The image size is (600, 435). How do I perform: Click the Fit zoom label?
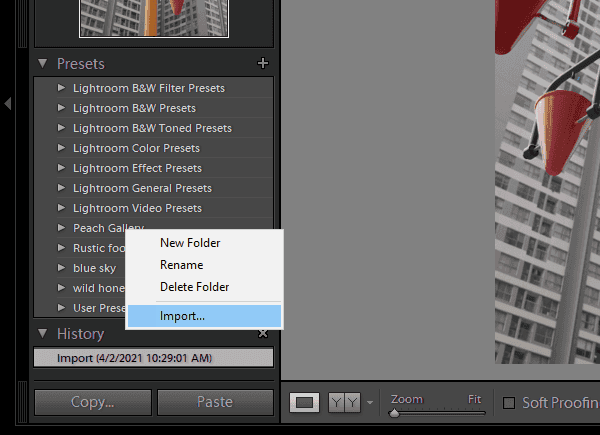click(474, 399)
